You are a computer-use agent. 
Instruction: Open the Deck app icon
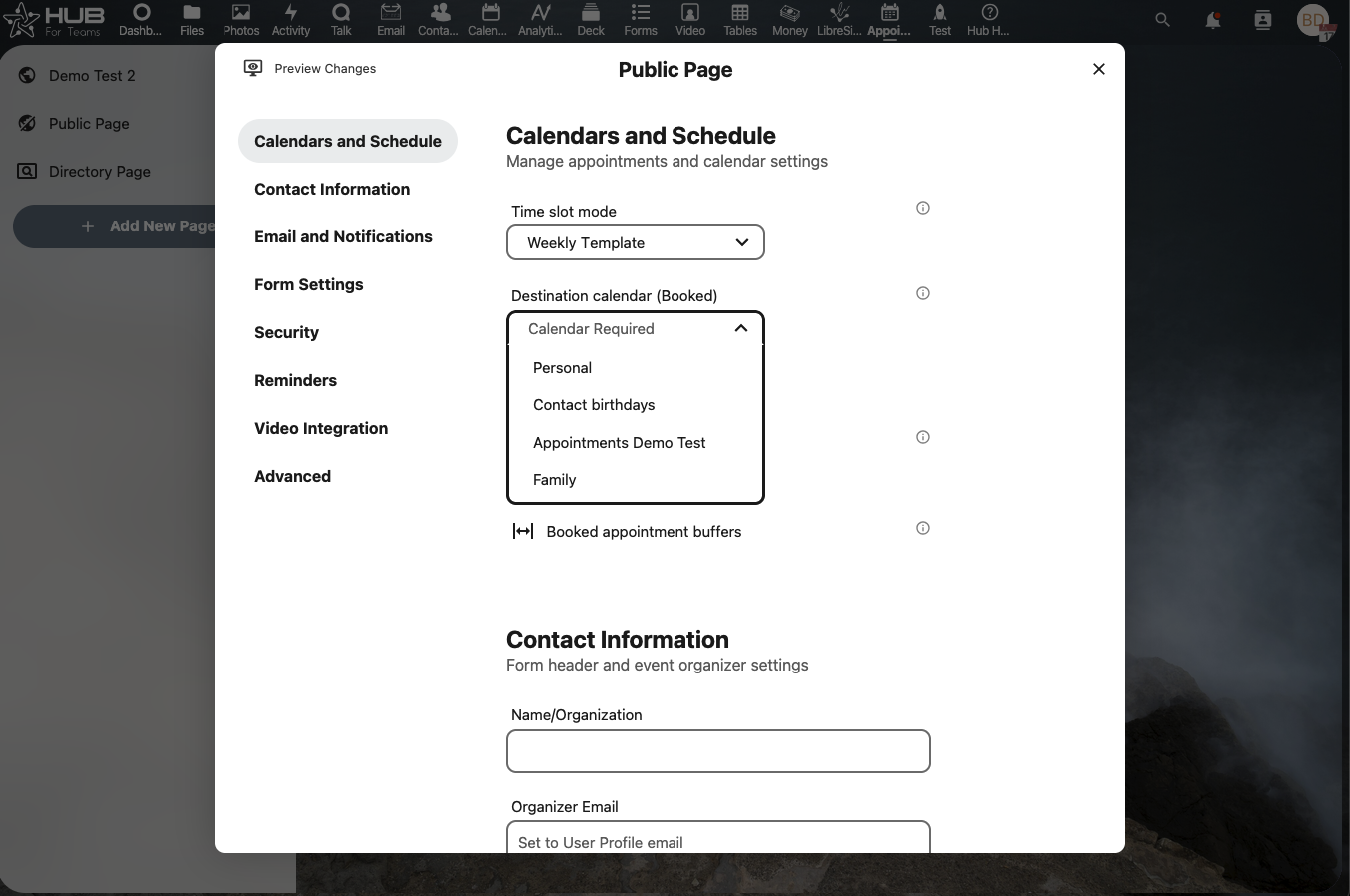591,19
